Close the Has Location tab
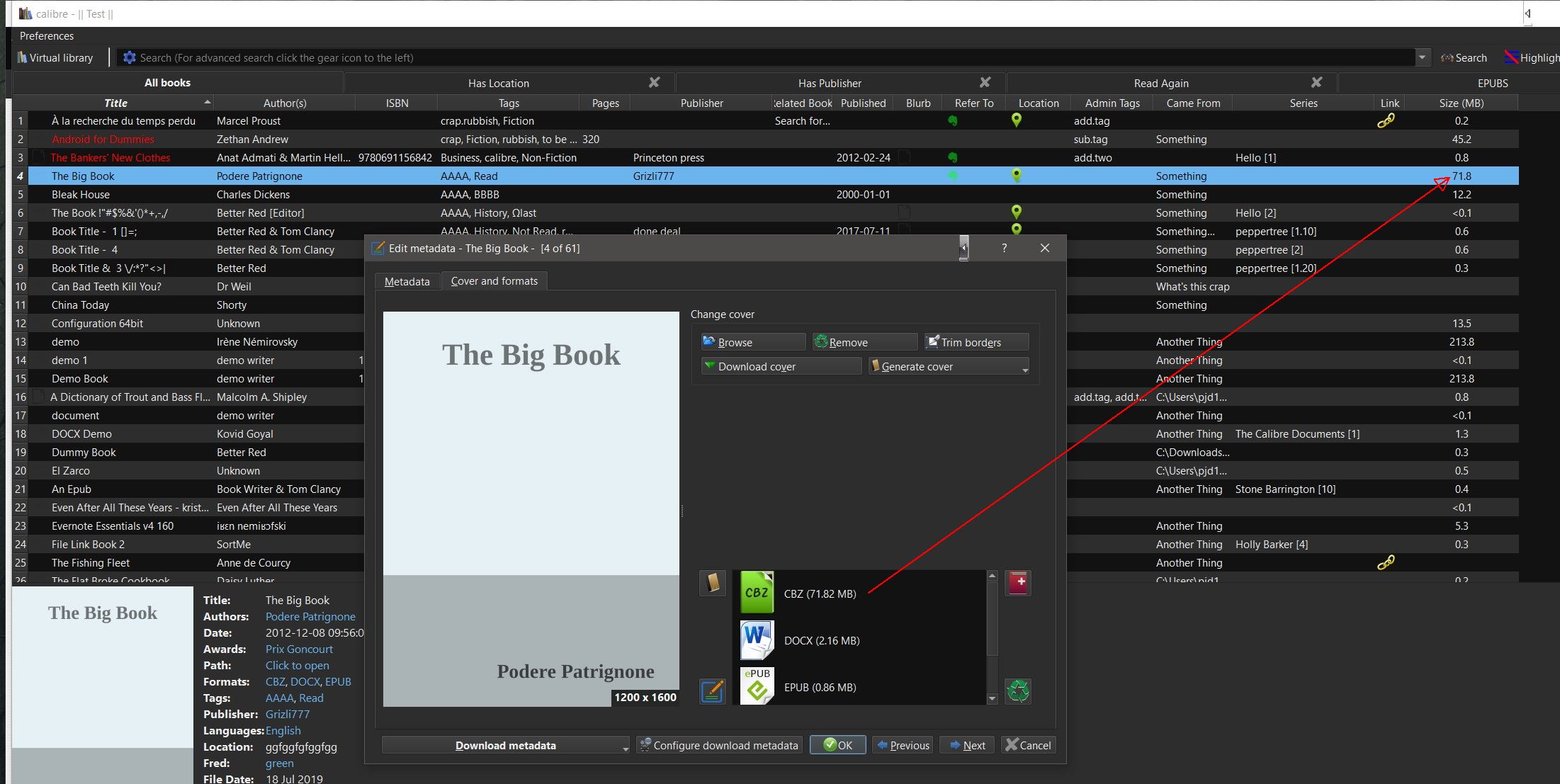The height and width of the screenshot is (784, 1560). pos(654,83)
